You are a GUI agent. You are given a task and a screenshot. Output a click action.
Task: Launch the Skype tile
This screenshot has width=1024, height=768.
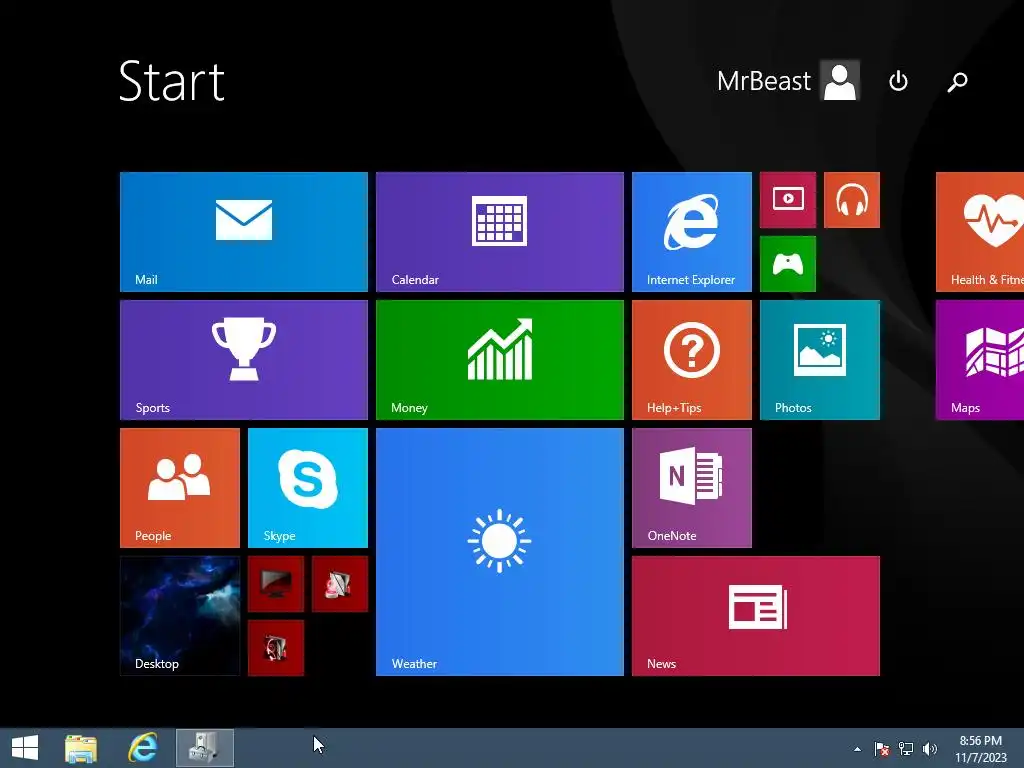308,488
